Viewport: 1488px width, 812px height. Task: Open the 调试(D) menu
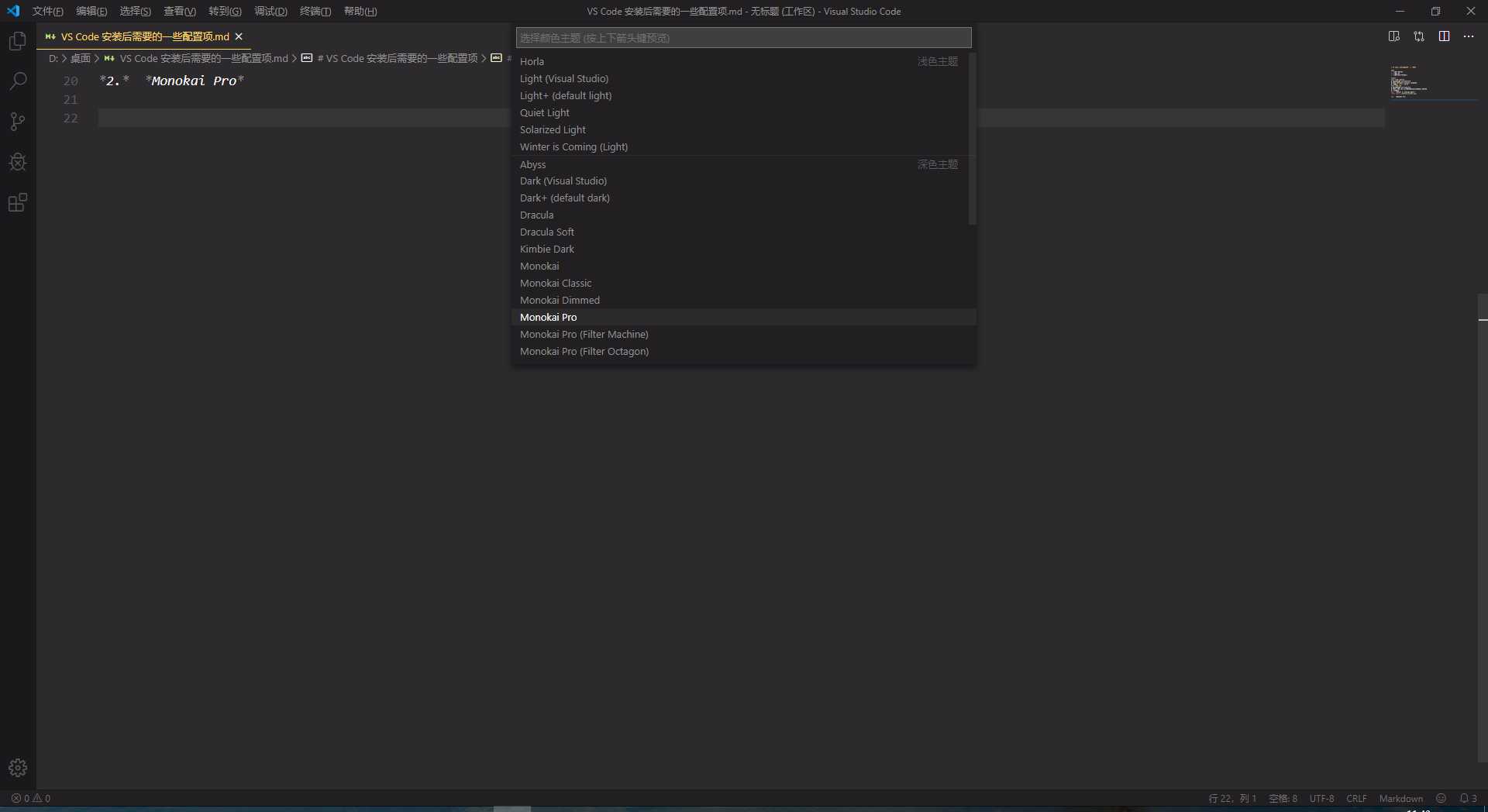coord(270,11)
